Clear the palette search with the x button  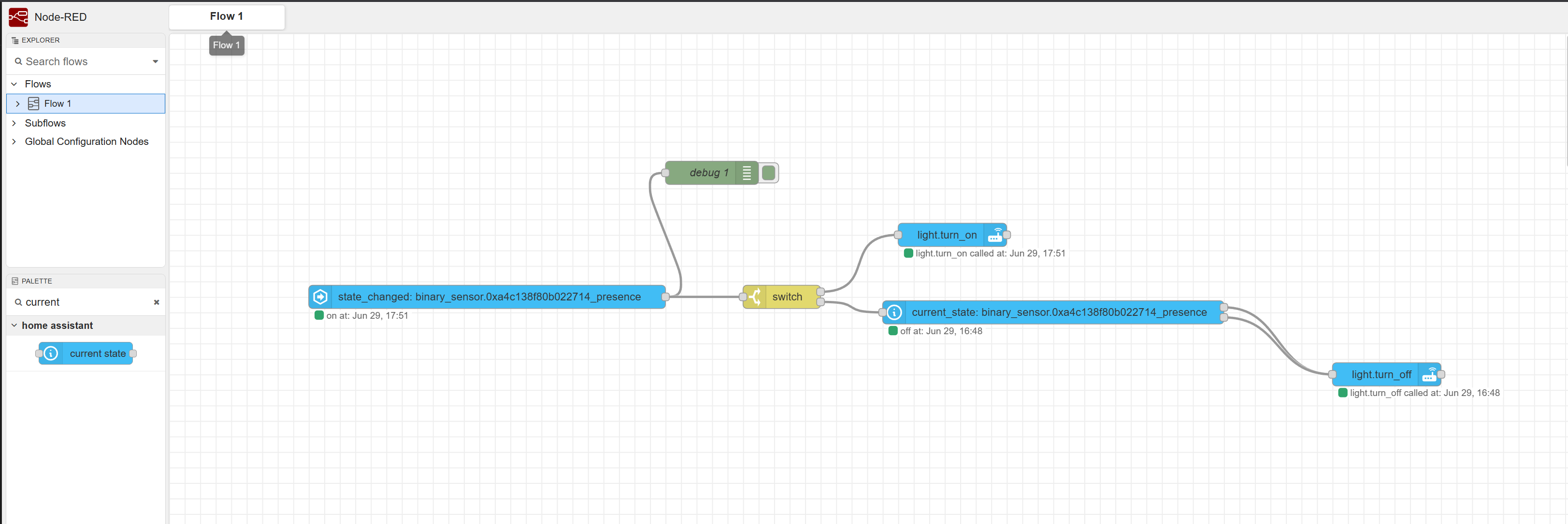pyautogui.click(x=157, y=302)
